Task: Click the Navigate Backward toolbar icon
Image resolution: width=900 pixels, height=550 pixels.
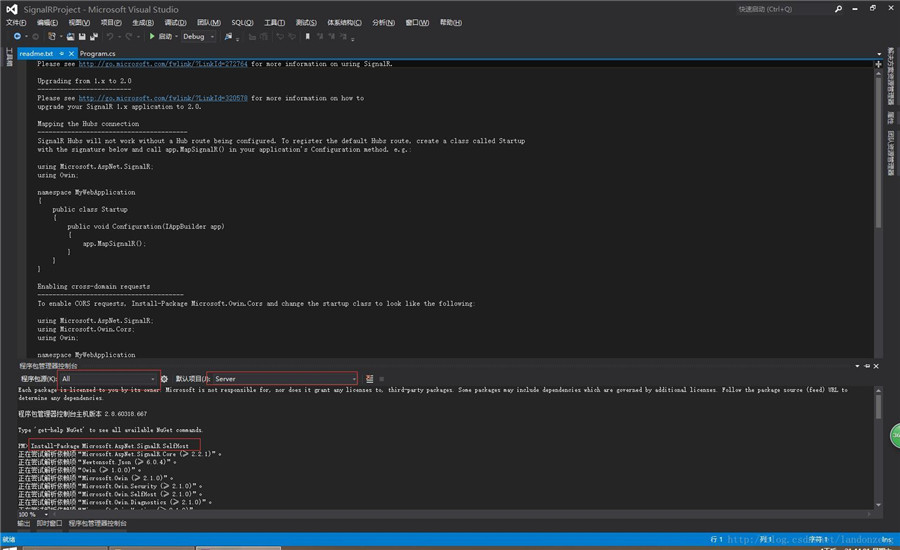Action: pyautogui.click(x=17, y=37)
